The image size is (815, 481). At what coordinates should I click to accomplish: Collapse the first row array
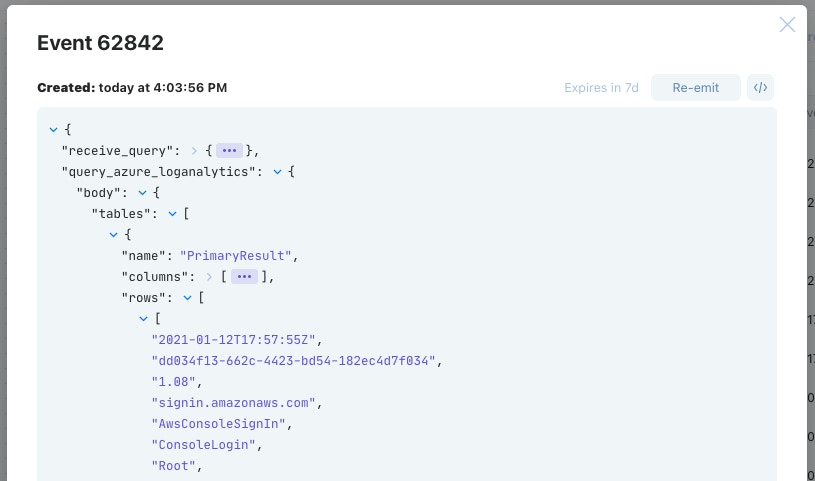coord(143,319)
